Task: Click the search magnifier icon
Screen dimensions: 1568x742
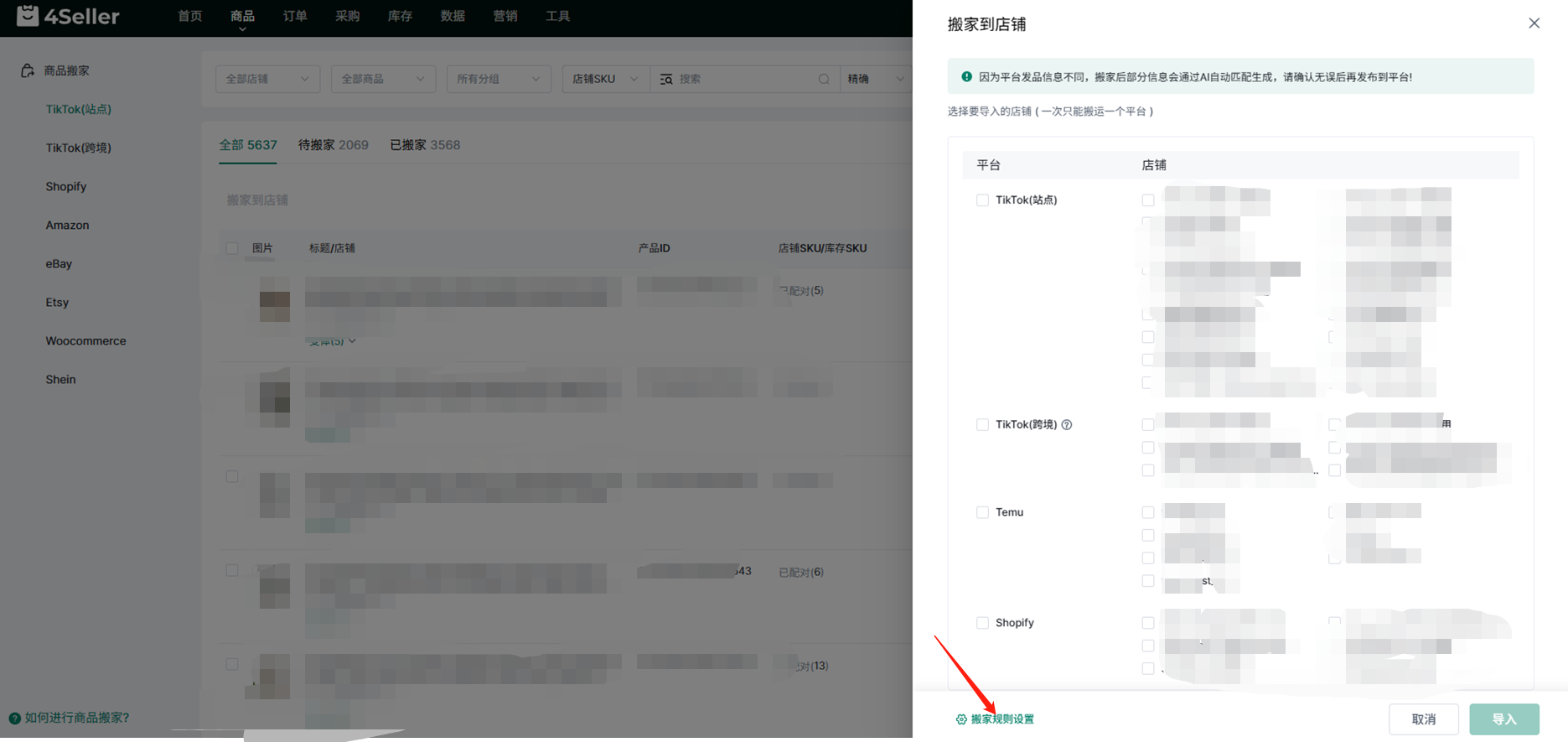Action: click(823, 79)
